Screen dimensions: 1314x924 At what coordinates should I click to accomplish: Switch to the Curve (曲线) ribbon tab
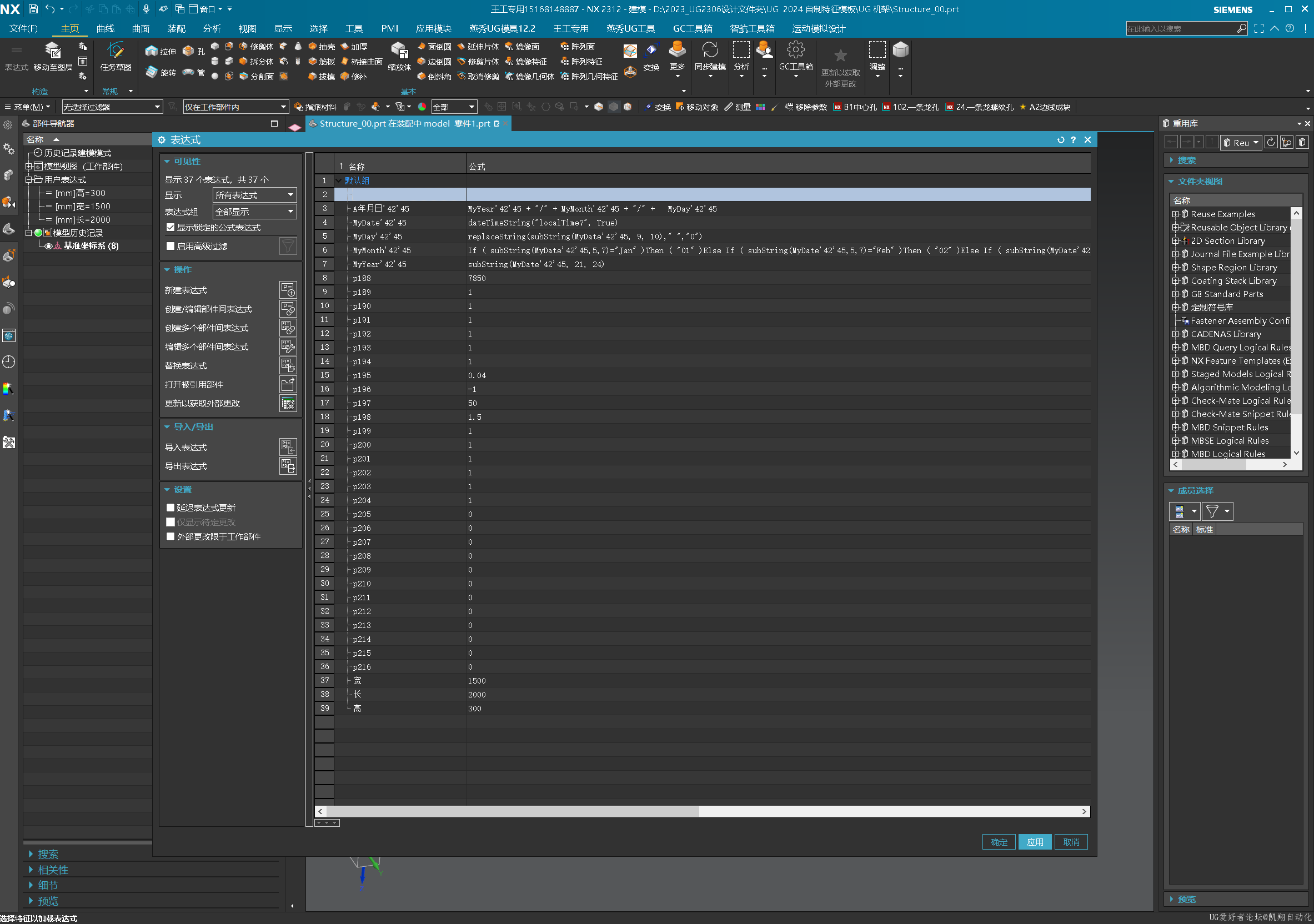(x=106, y=29)
